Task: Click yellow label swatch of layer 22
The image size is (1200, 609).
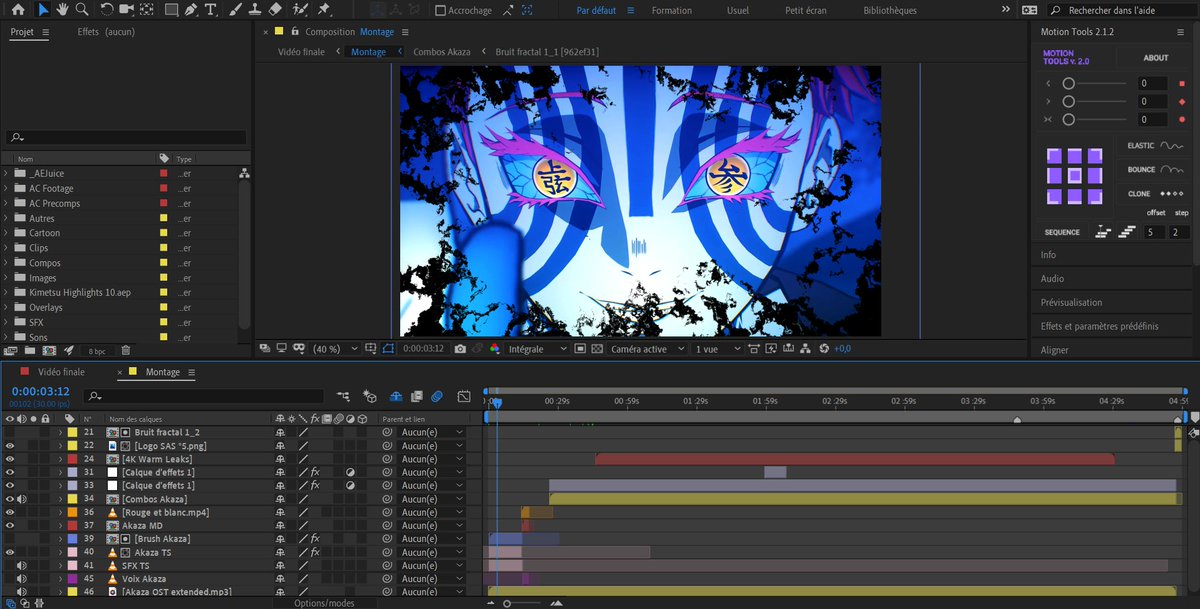Action: point(72,445)
